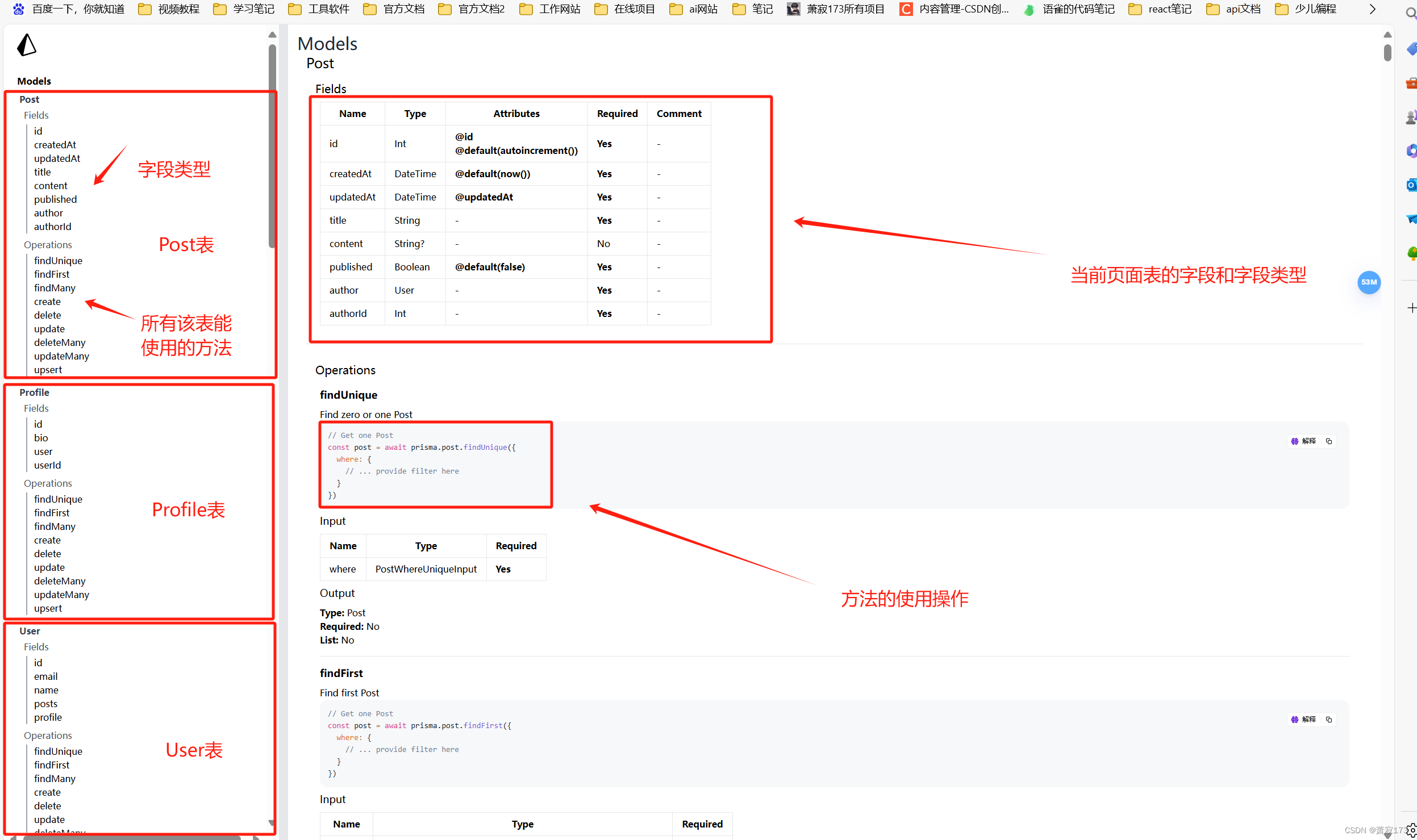Go to the Profile model in the sidebar
1417x840 pixels.
(34, 392)
